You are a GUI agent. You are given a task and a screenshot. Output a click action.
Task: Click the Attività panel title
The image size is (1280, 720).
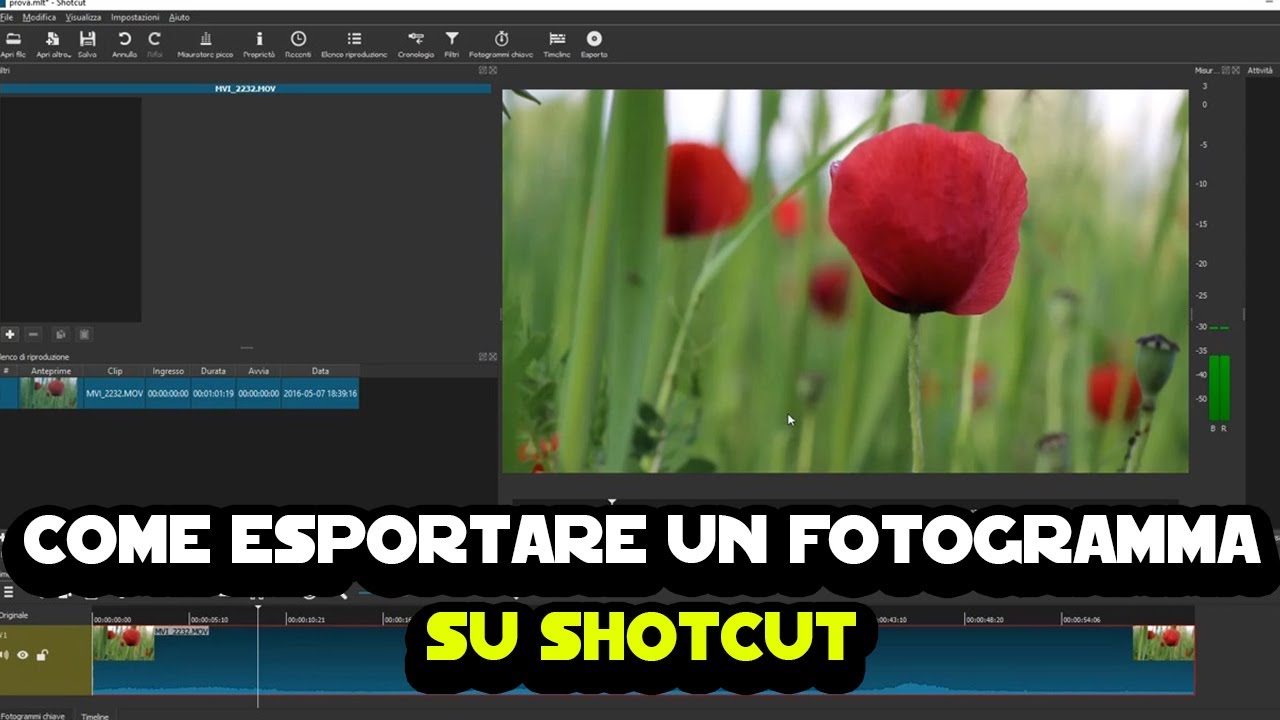tap(1260, 71)
